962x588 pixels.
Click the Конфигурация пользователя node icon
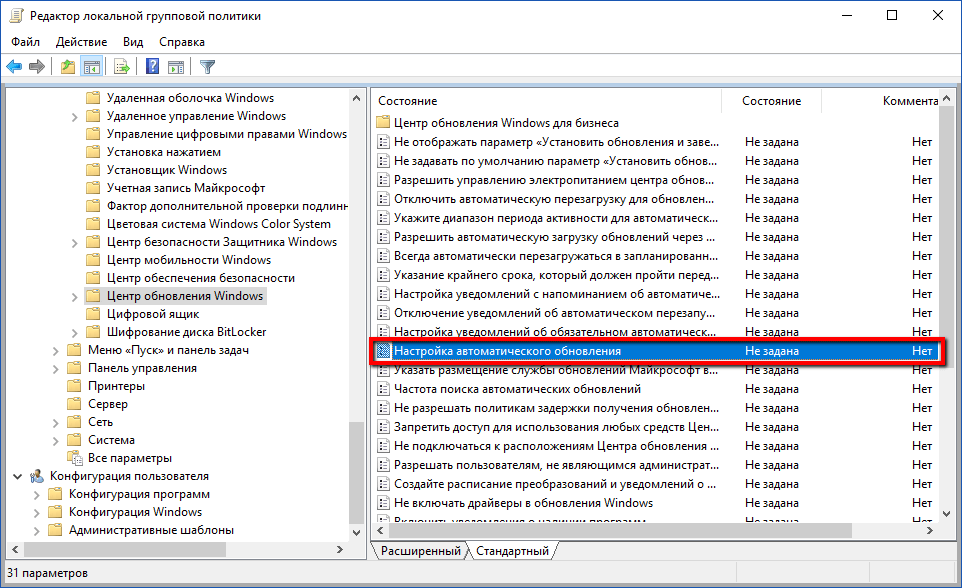click(x=37, y=476)
